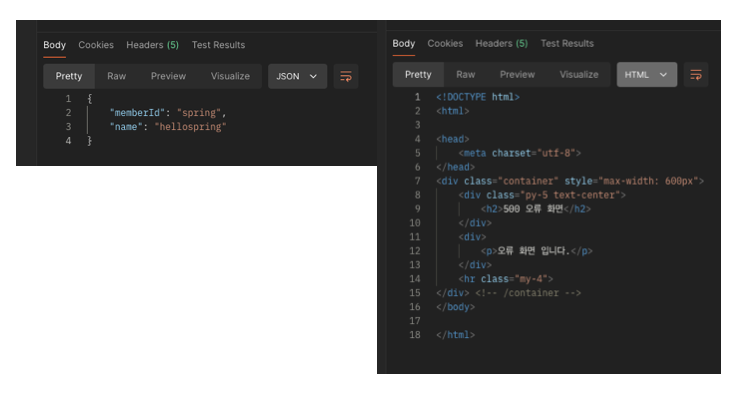746x396 pixels.
Task: Open the JSON format dropdown
Action: pyautogui.click(x=297, y=76)
